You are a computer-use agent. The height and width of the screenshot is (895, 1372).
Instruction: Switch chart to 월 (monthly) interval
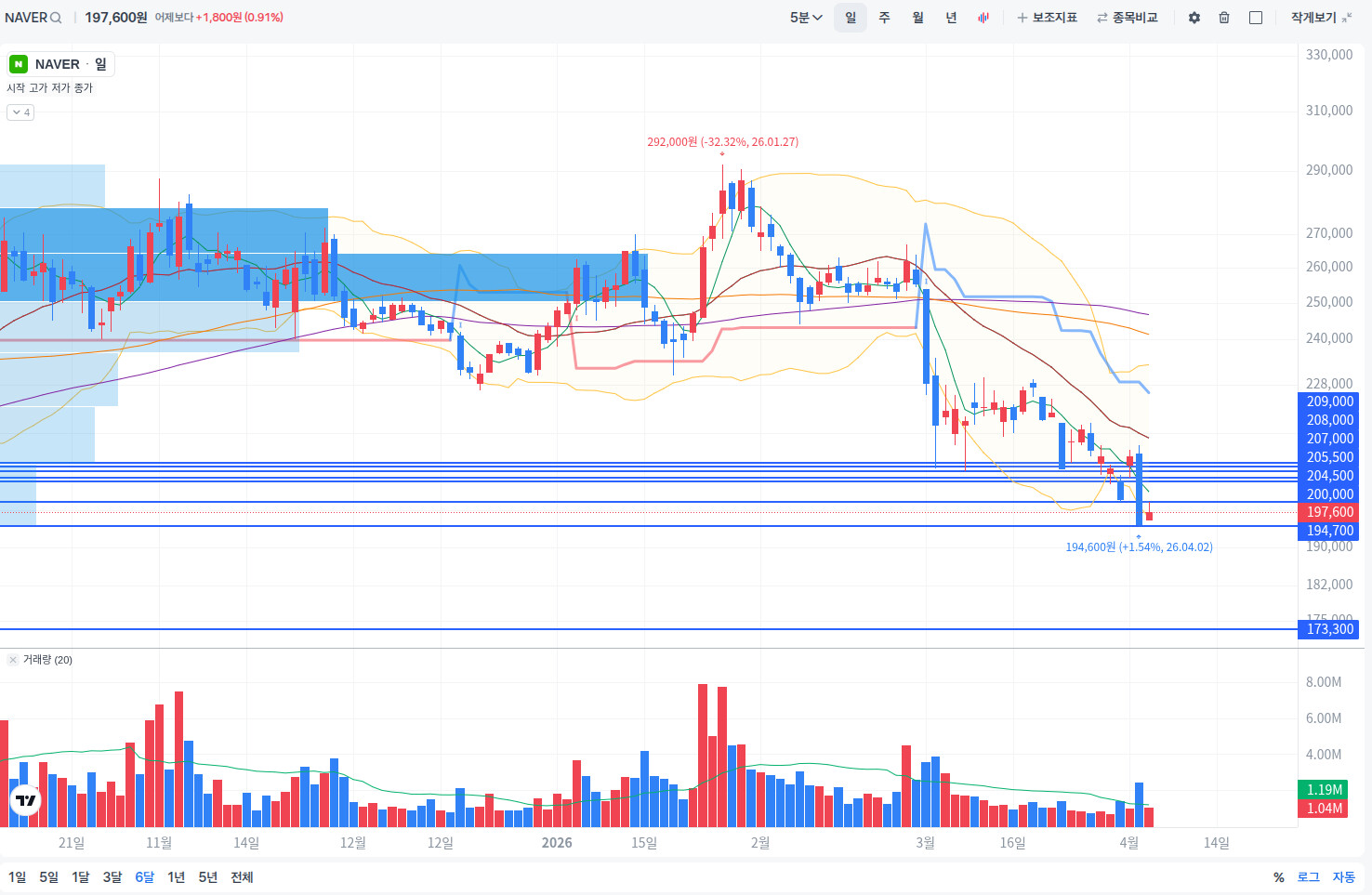pyautogui.click(x=917, y=18)
